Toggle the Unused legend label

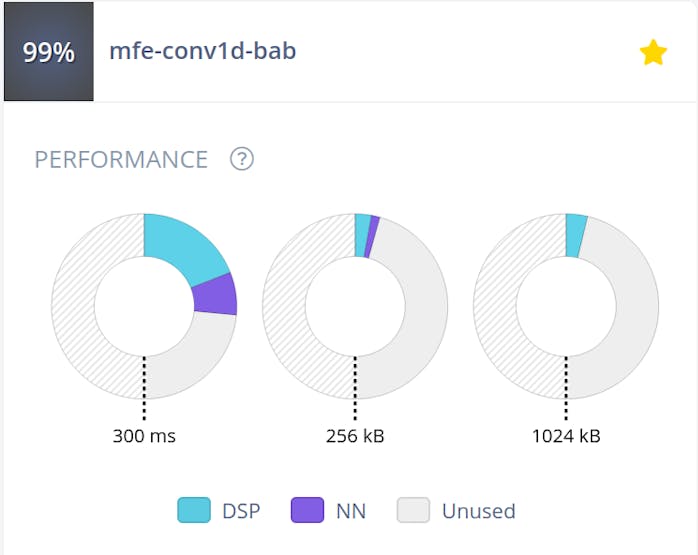(478, 511)
